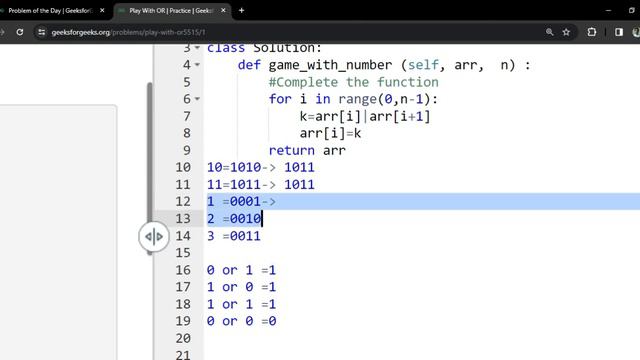Click the '#Complete the function' comment
Screen dimensions: 640x360
pyautogui.click(x=353, y=82)
